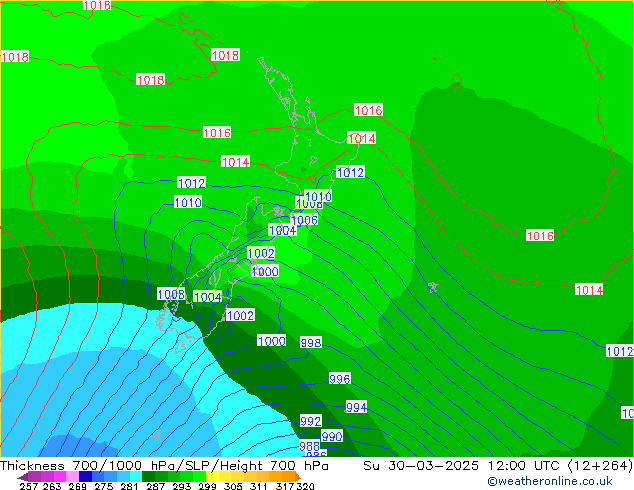The image size is (634, 490).
Task: Click the legend value 257
Action: pos(28,486)
